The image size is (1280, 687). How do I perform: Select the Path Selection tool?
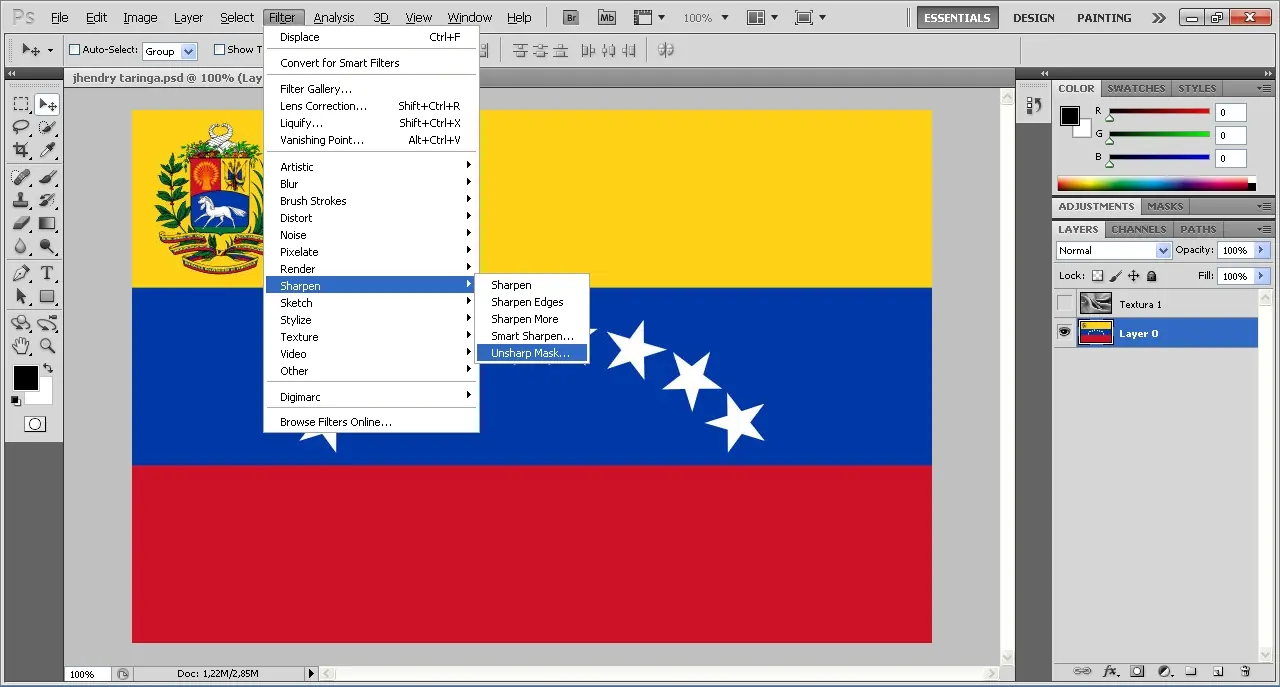21,296
